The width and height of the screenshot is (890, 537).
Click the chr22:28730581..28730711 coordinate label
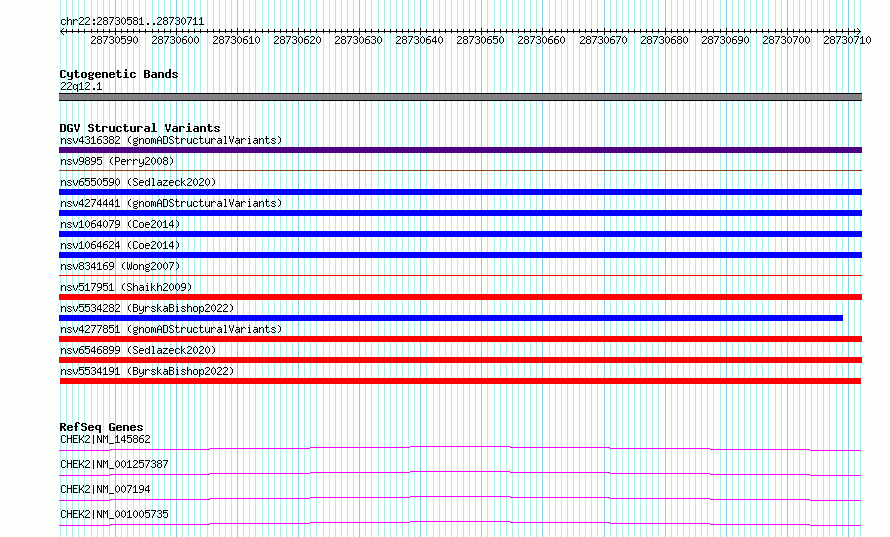point(132,21)
